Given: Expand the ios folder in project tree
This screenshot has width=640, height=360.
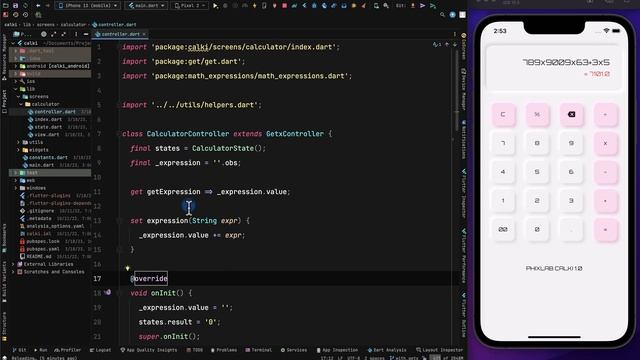Looking at the screenshot, I should (16, 81).
